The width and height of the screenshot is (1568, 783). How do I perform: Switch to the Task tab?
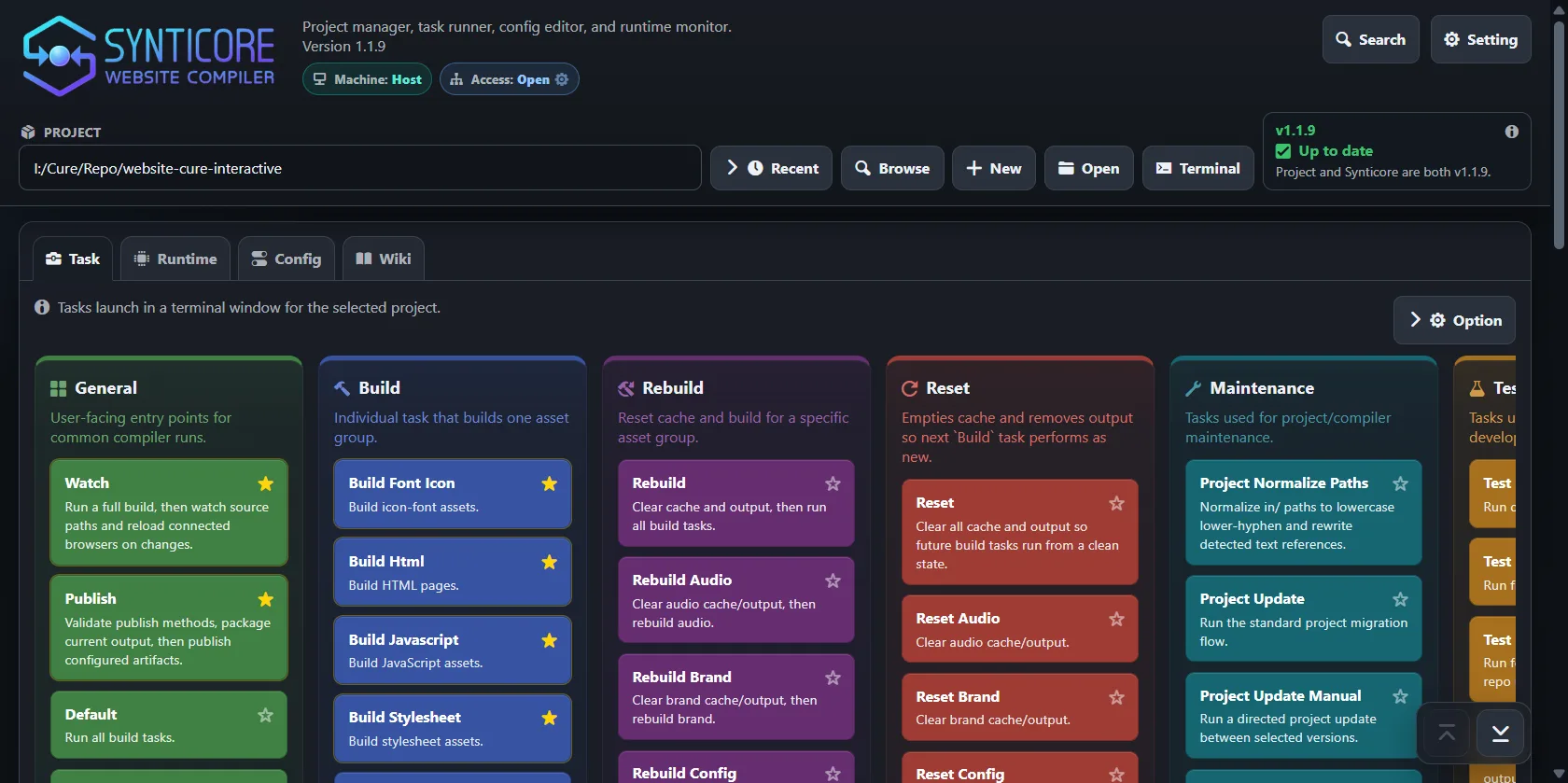click(73, 259)
